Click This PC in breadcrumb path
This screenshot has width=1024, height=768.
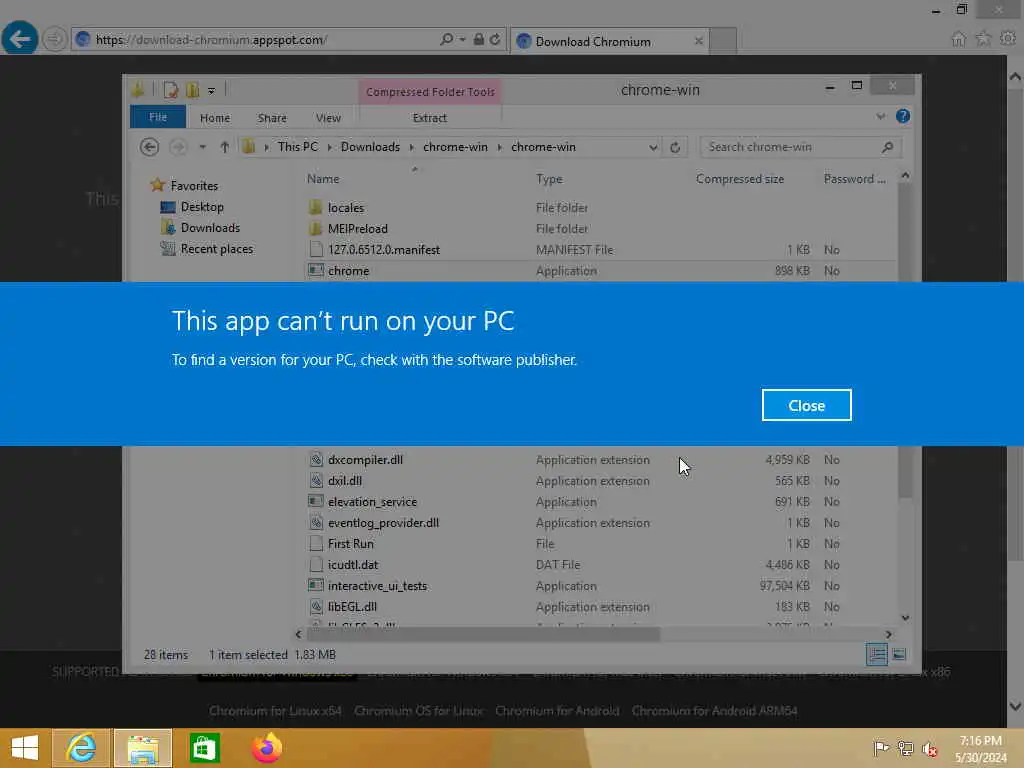[298, 147]
